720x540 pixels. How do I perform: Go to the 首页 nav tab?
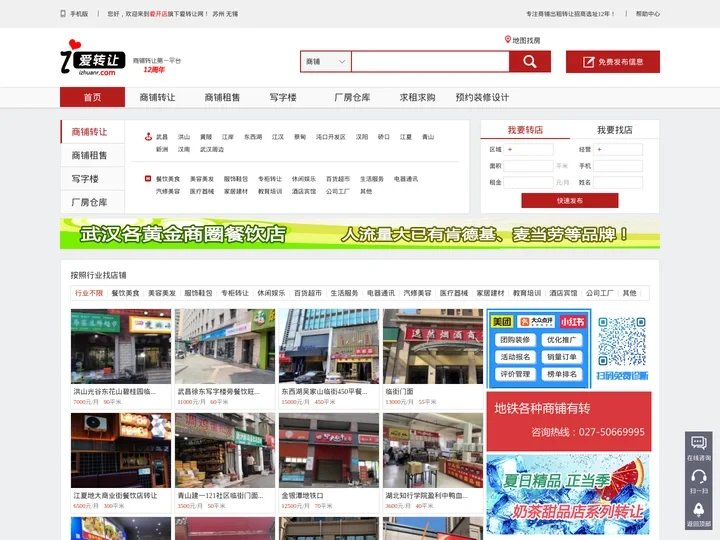(x=92, y=97)
